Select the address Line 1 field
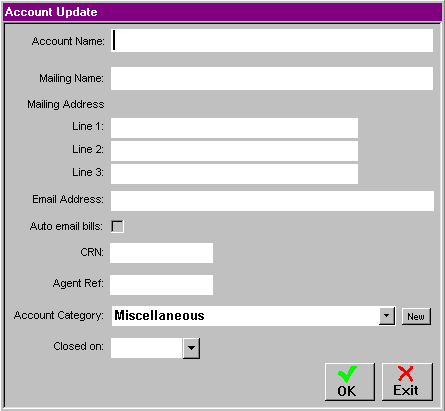The image size is (445, 411). 234,128
